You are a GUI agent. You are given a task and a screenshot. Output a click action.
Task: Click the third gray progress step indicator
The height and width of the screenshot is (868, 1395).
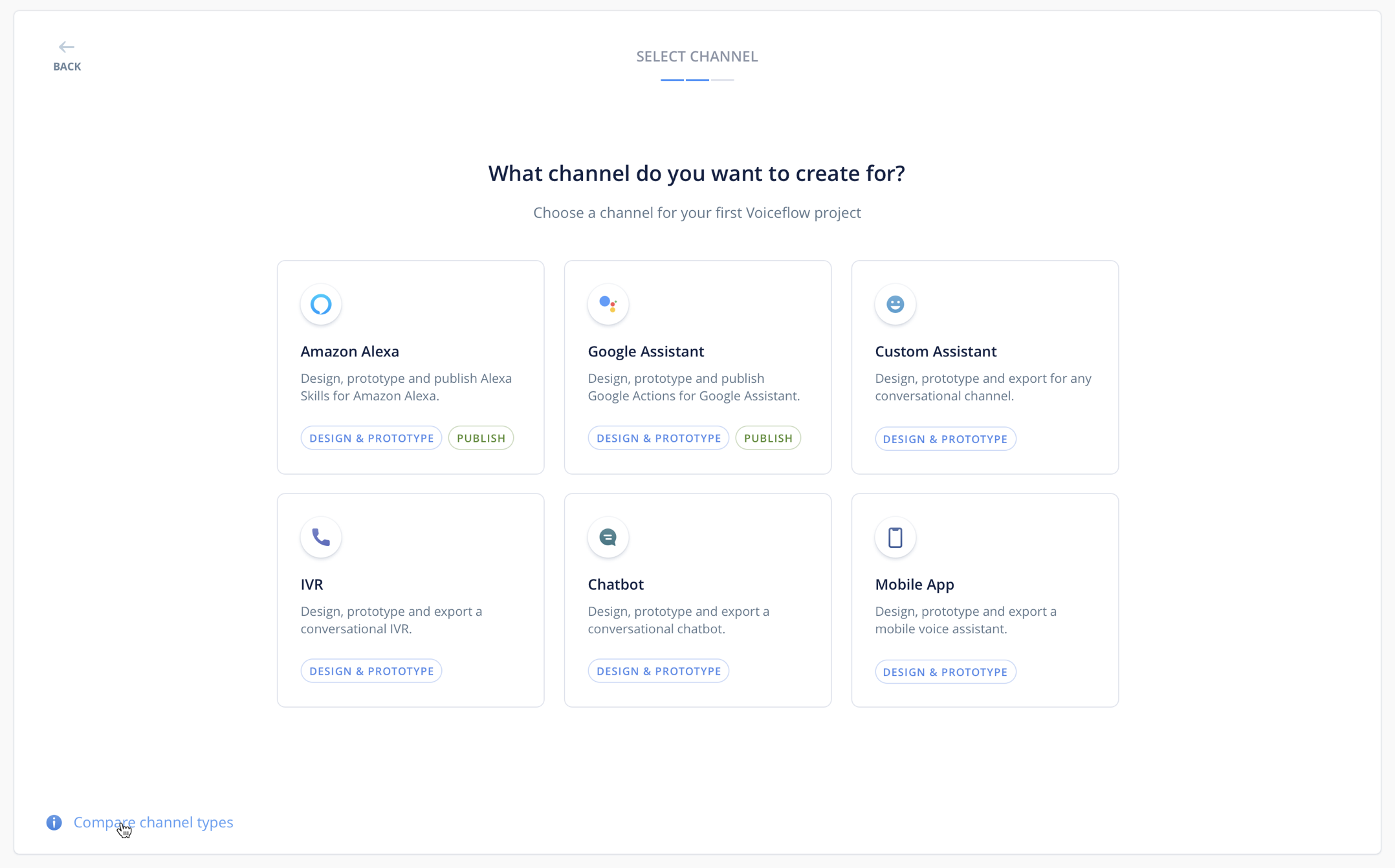(x=723, y=80)
